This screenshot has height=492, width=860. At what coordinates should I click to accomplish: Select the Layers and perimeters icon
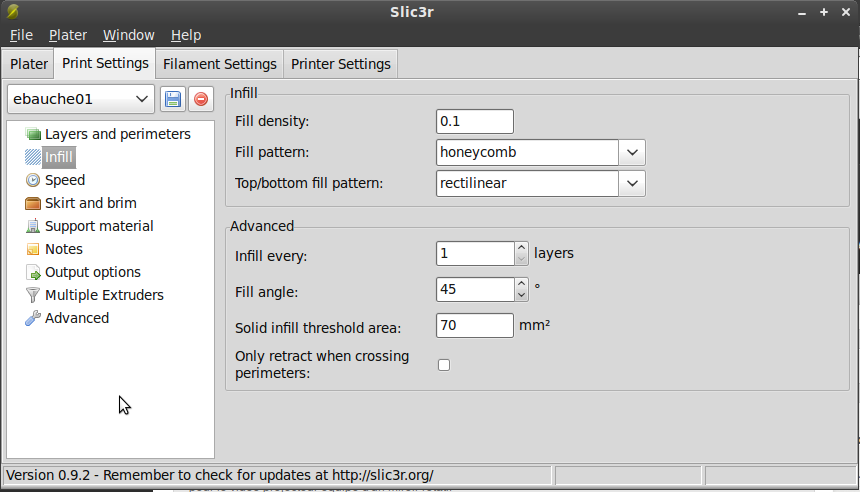tap(33, 134)
